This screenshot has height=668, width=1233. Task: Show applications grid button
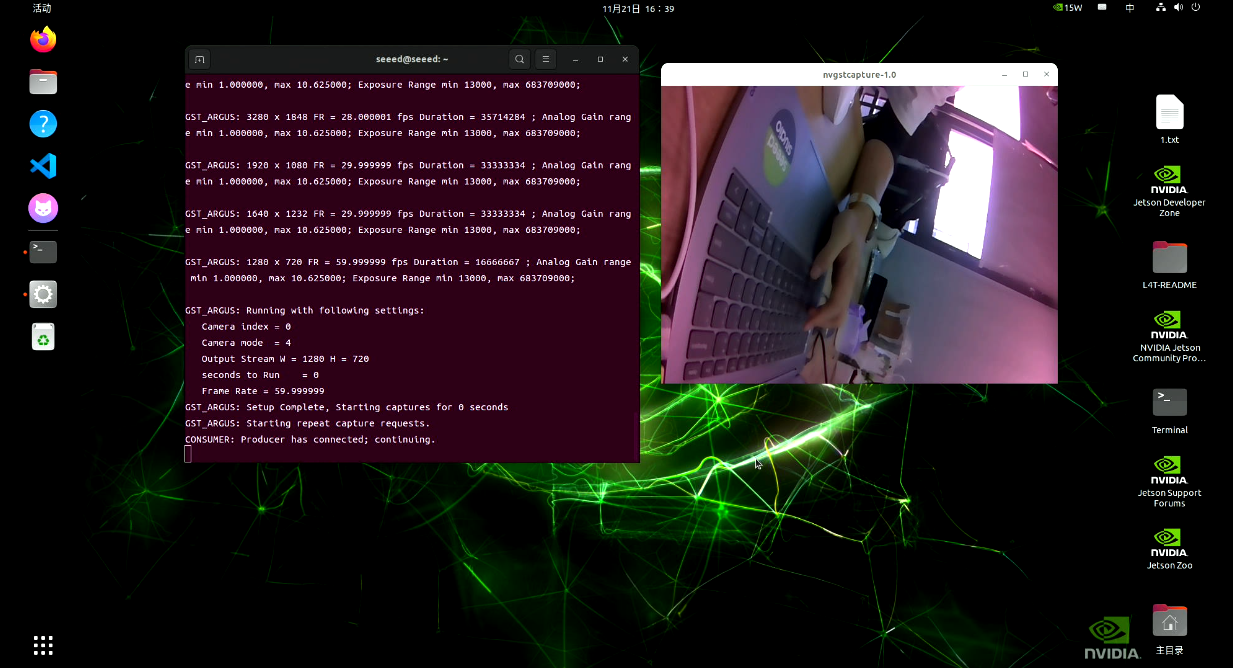click(43, 645)
